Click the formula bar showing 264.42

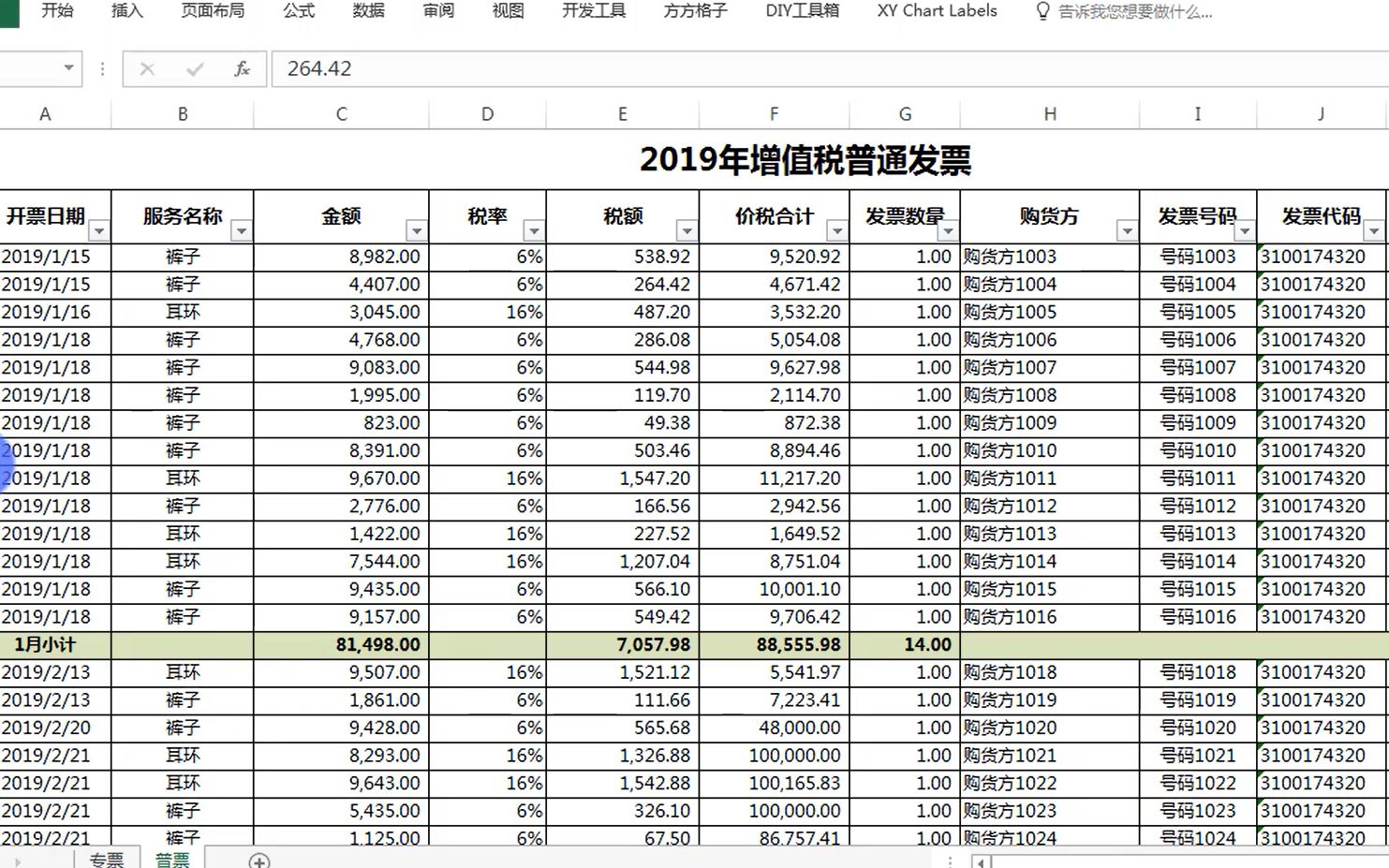[829, 68]
